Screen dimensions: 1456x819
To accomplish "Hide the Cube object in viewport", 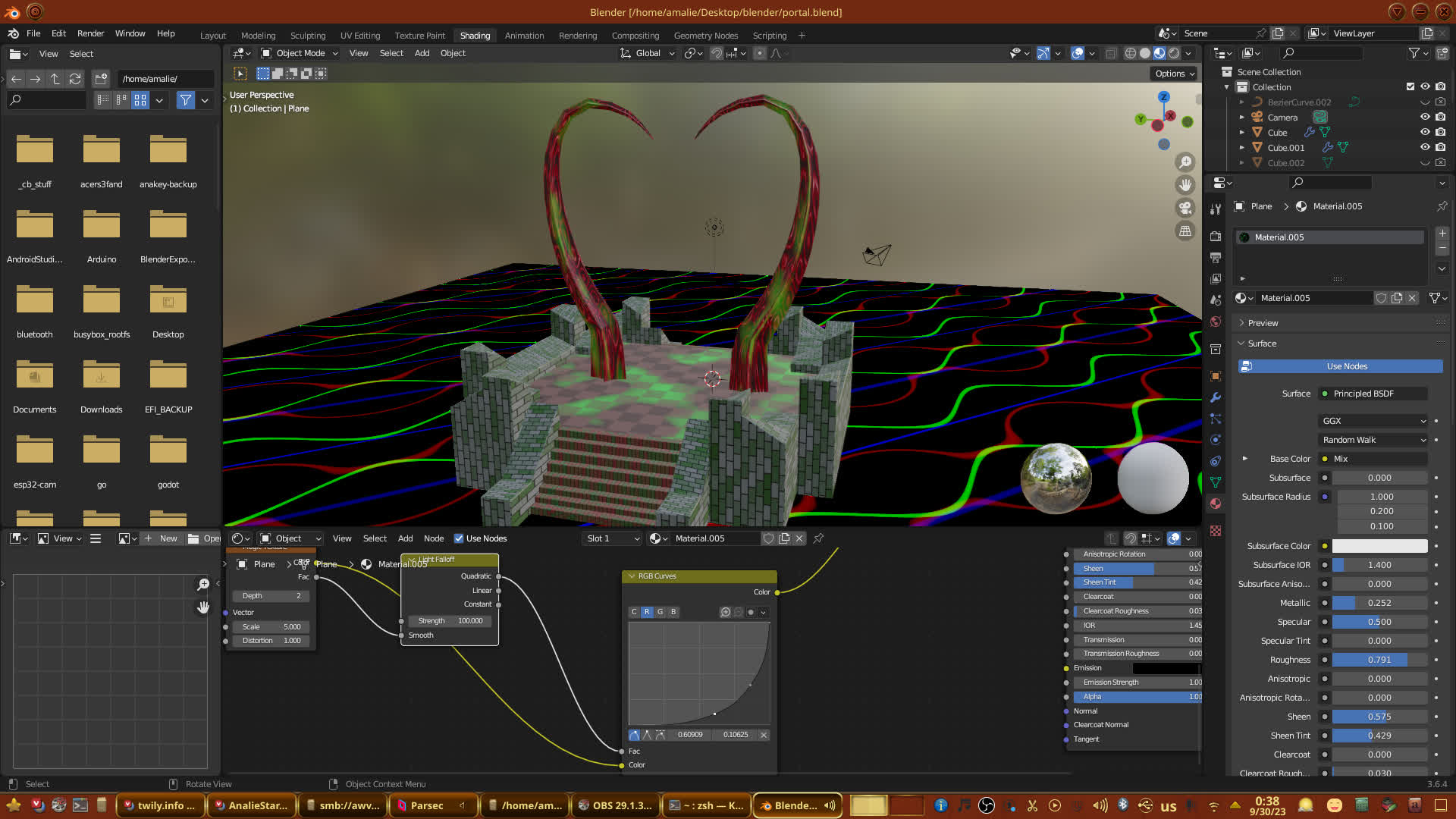I will point(1425,132).
